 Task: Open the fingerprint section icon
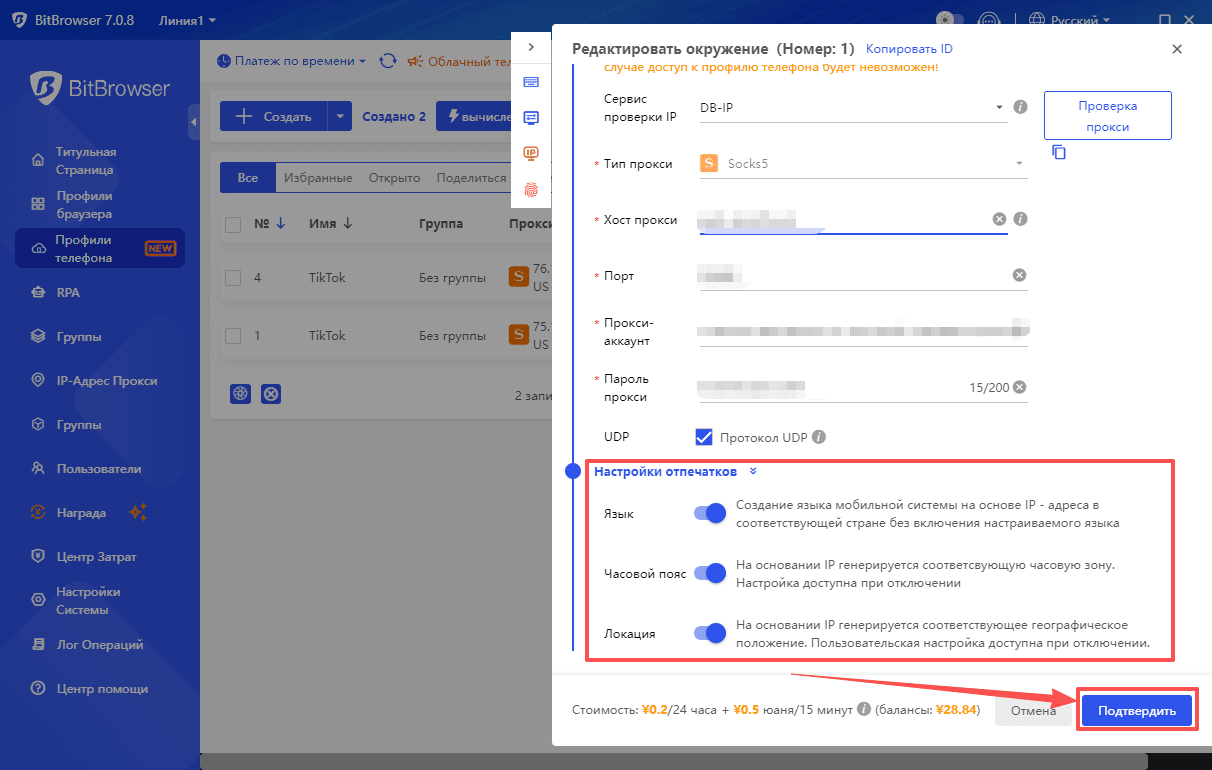(x=531, y=187)
